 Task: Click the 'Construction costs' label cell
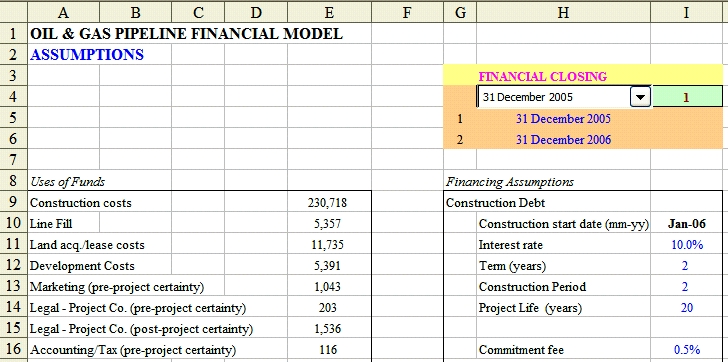[x=80, y=203]
